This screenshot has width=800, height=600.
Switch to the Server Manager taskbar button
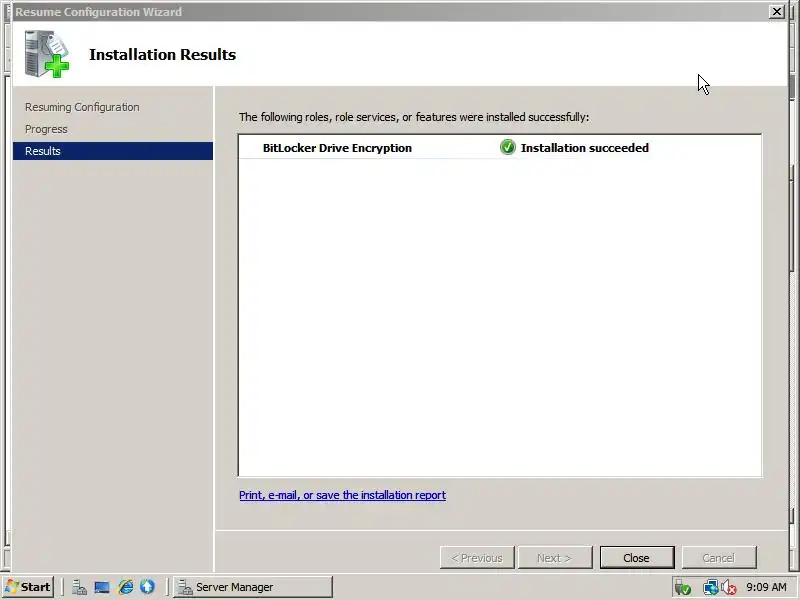(x=253, y=587)
